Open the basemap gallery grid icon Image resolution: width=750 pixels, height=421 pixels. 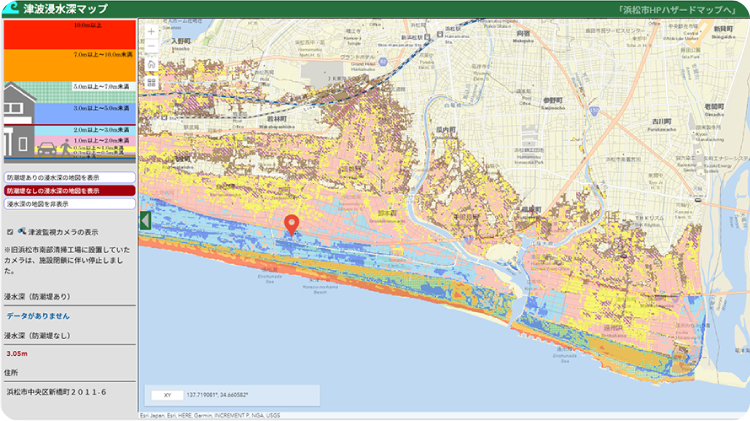point(151,82)
